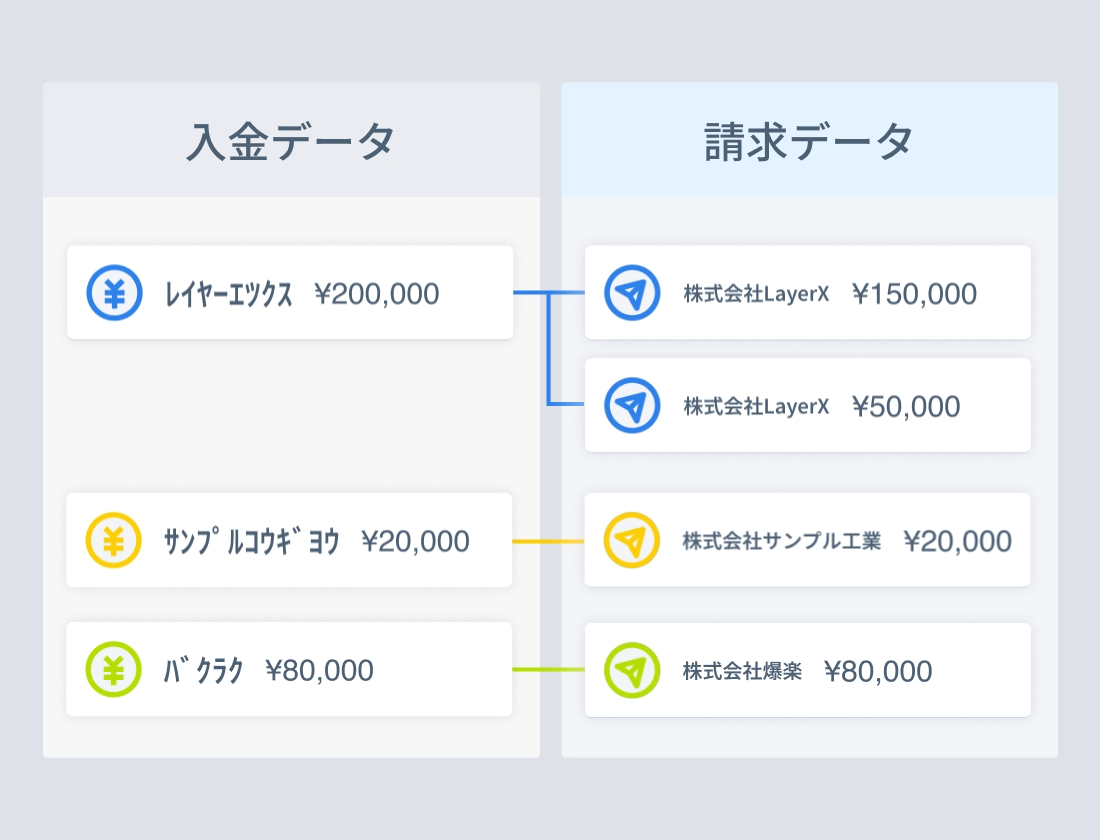Click the blue send icon beside ¥50,000
1100x840 pixels.
(x=632, y=406)
